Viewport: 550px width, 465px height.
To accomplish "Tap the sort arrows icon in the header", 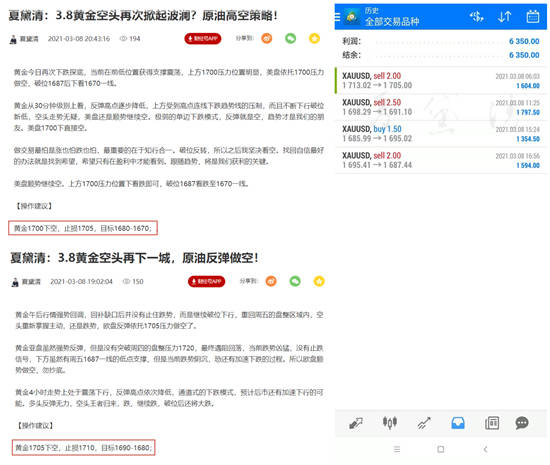I will click(x=504, y=16).
